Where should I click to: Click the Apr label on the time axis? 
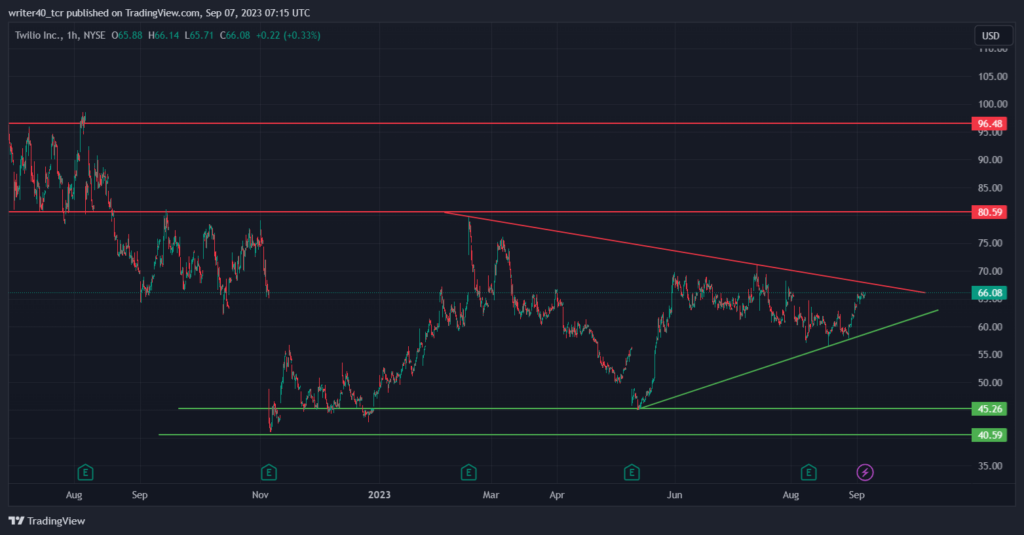(x=556, y=494)
